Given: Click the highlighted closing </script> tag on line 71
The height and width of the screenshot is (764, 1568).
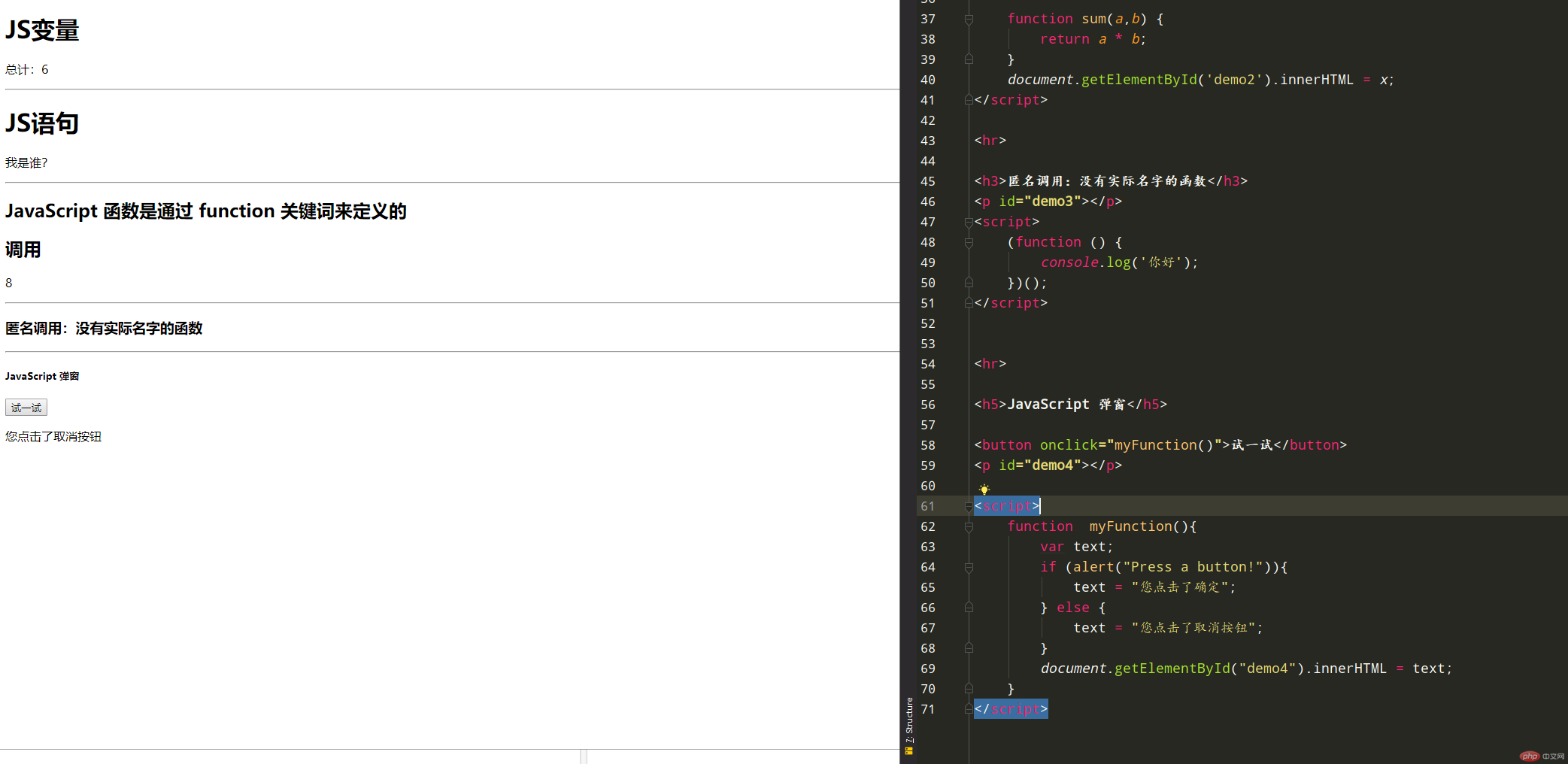Looking at the screenshot, I should (x=1011, y=709).
